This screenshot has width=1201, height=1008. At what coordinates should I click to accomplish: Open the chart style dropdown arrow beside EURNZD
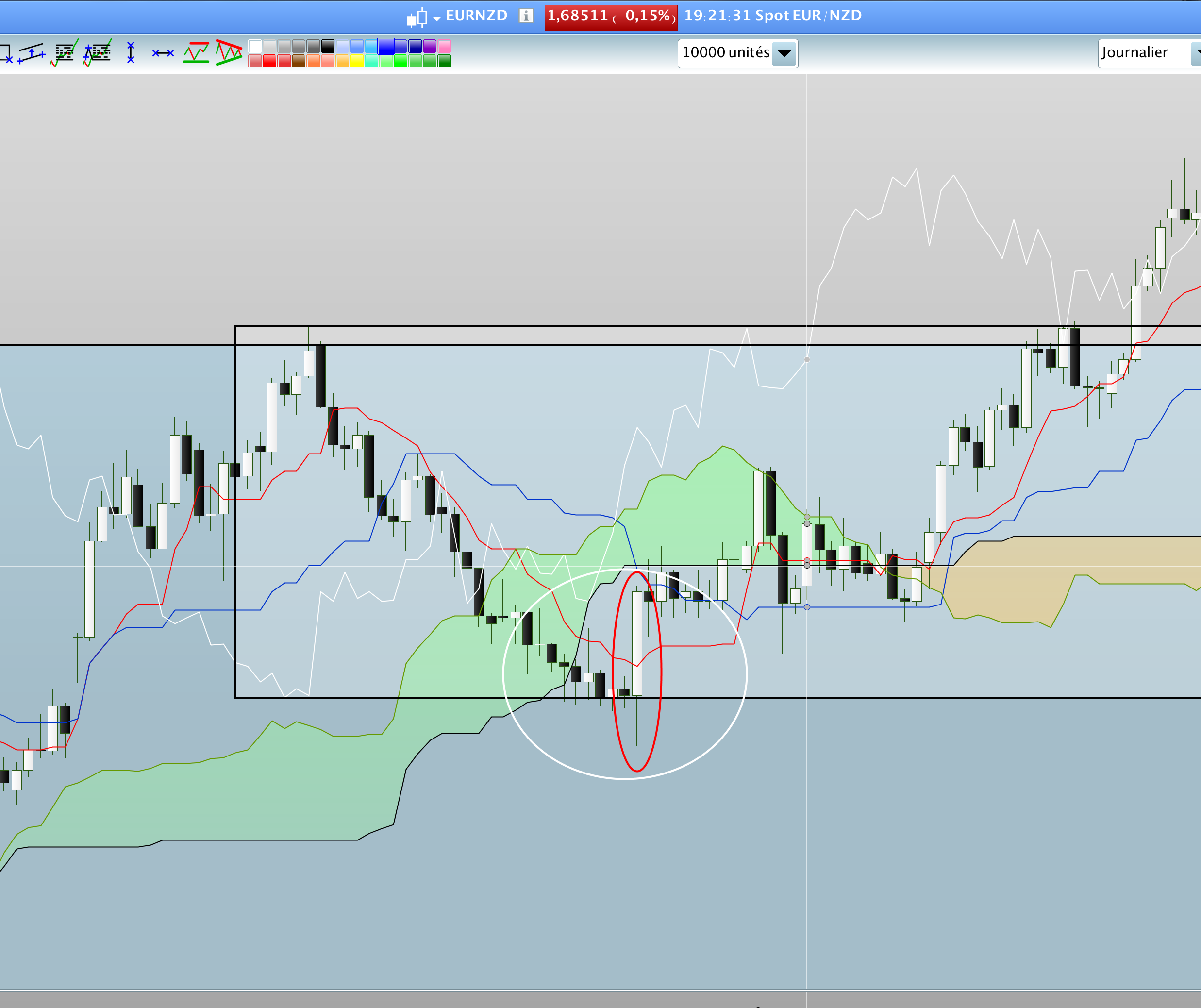tap(437, 18)
